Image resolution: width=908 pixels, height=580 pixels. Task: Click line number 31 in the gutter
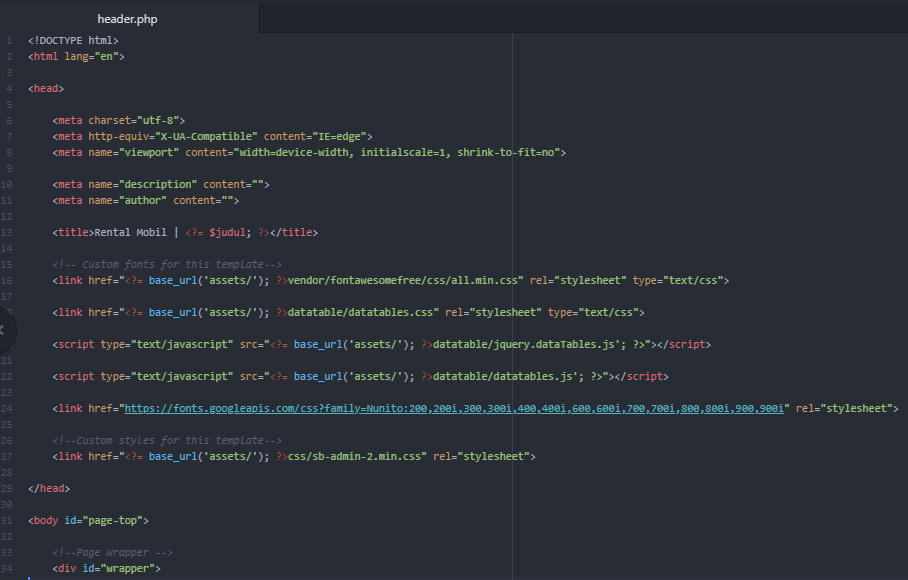pos(6,520)
